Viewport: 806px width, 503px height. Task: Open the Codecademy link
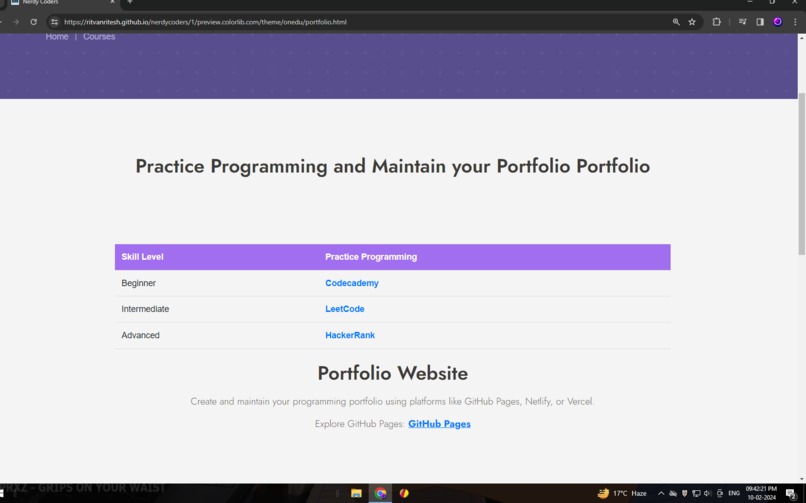pos(352,283)
